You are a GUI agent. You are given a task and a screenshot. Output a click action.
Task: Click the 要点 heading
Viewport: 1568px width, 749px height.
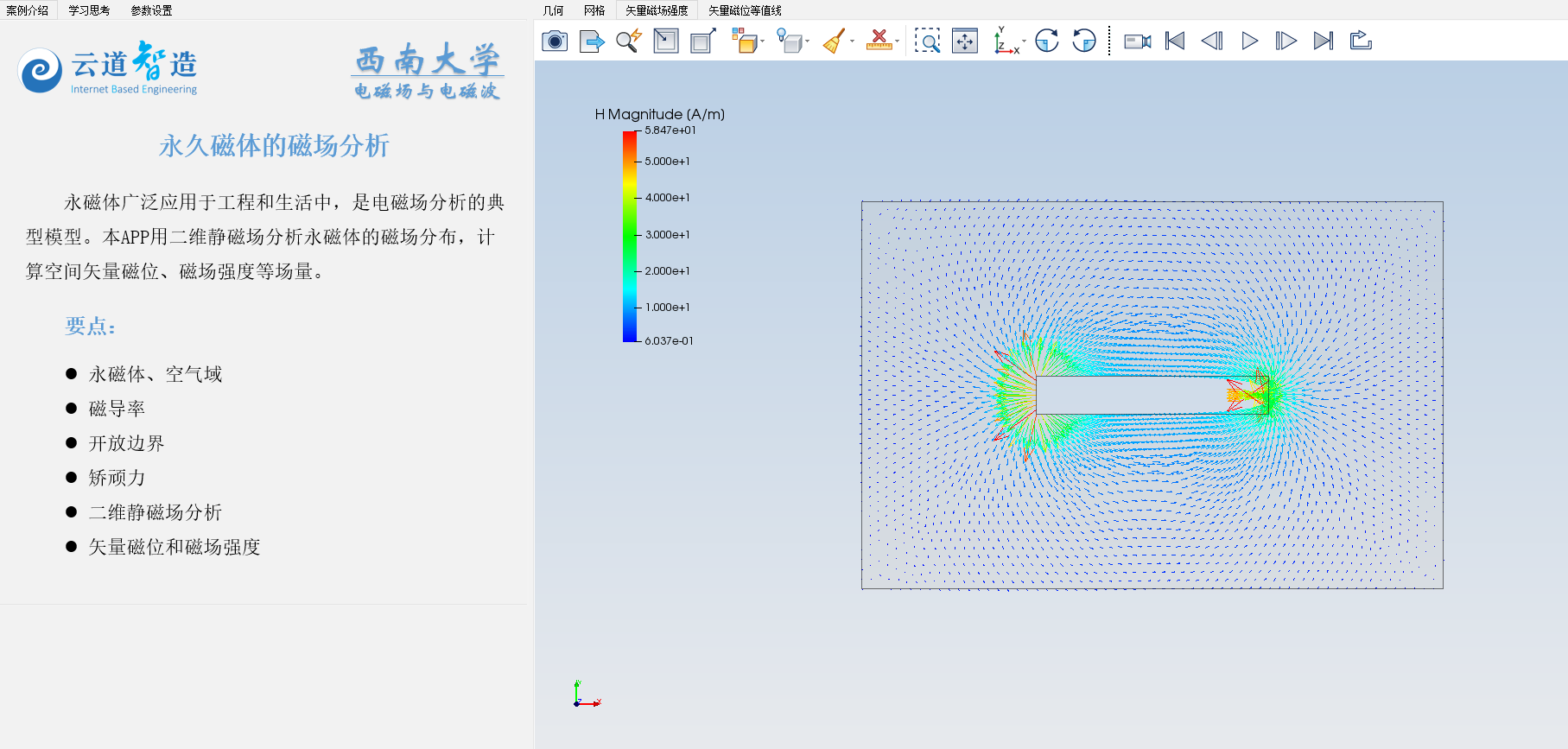pos(91,327)
